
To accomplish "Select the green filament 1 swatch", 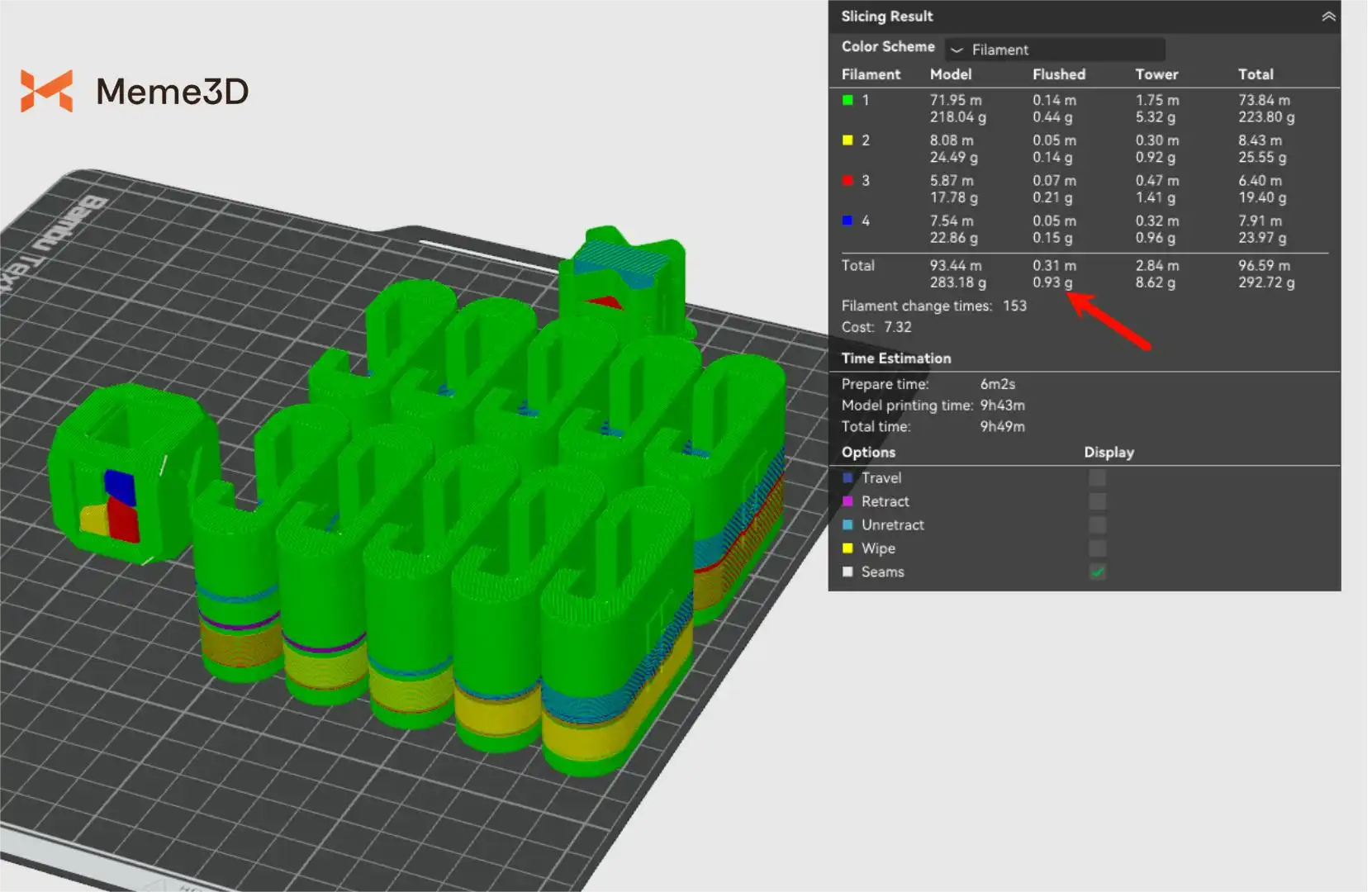I will (x=847, y=100).
